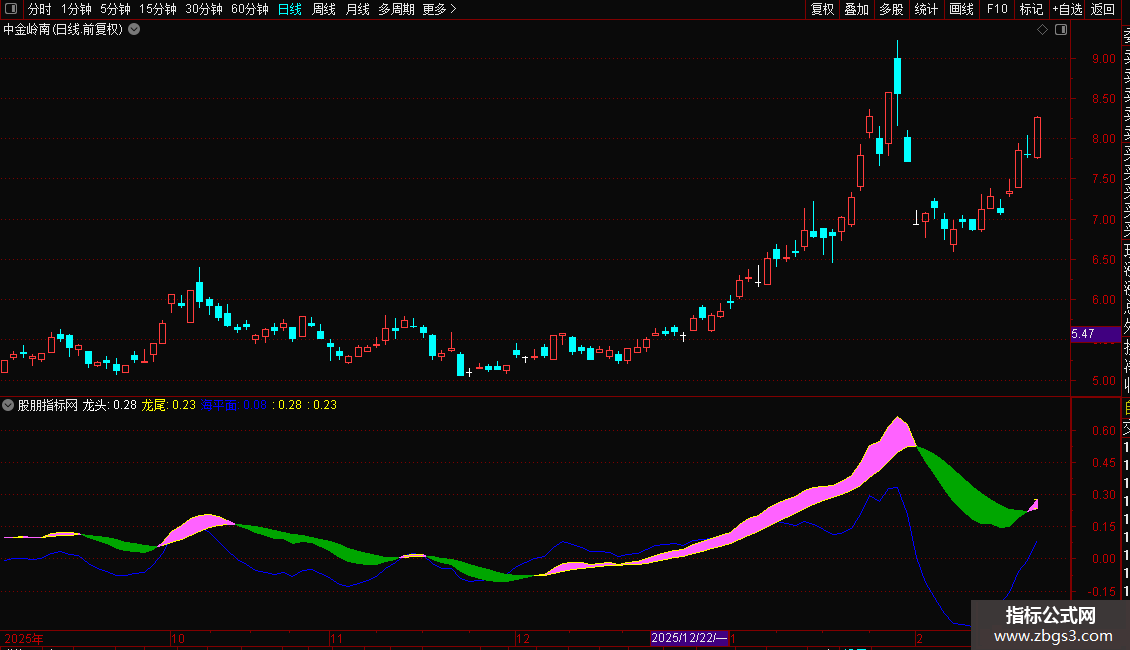
Task: Click the 2025年 label on time axis
Action: tap(24, 638)
